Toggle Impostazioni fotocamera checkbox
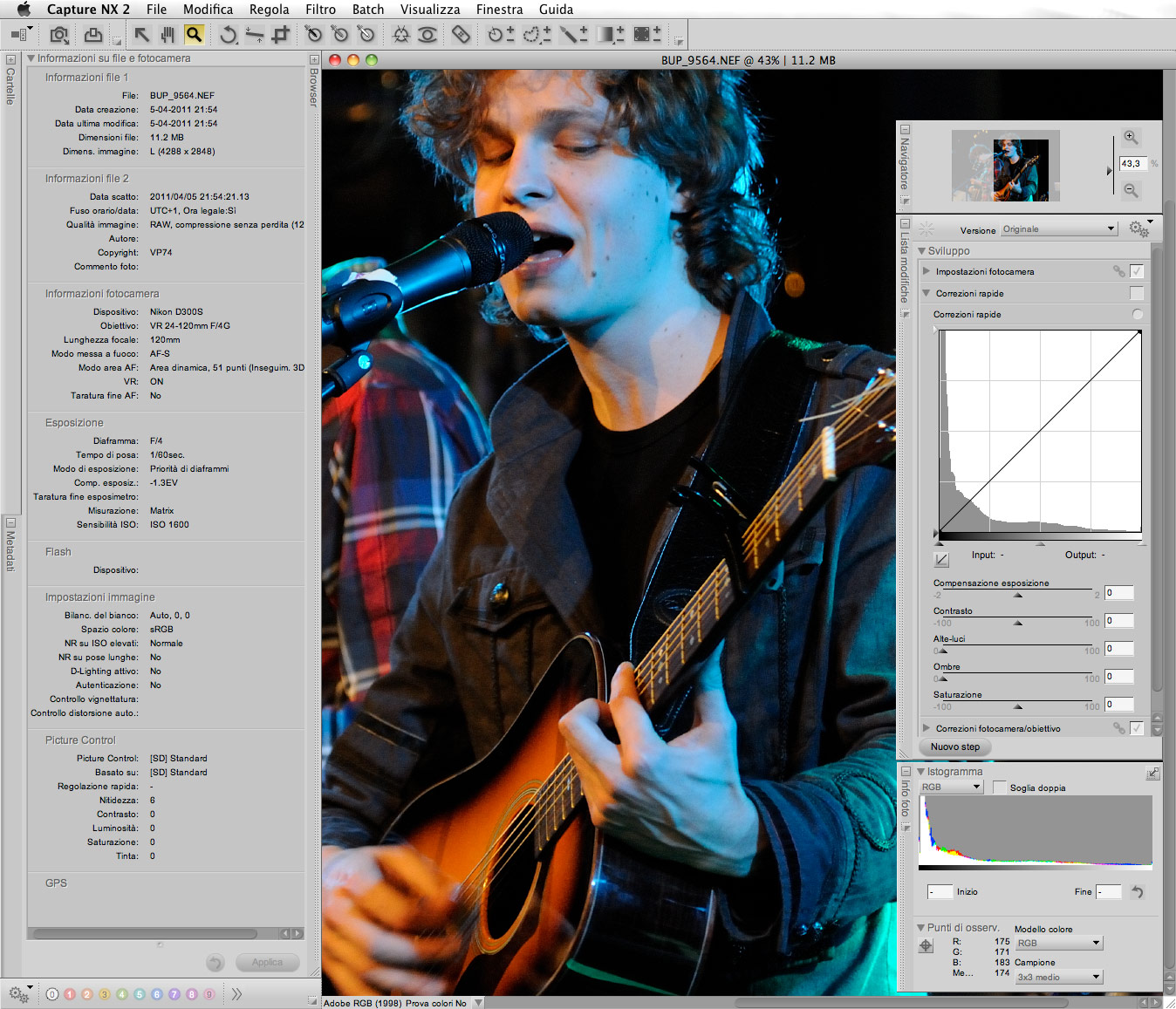 (x=1136, y=271)
